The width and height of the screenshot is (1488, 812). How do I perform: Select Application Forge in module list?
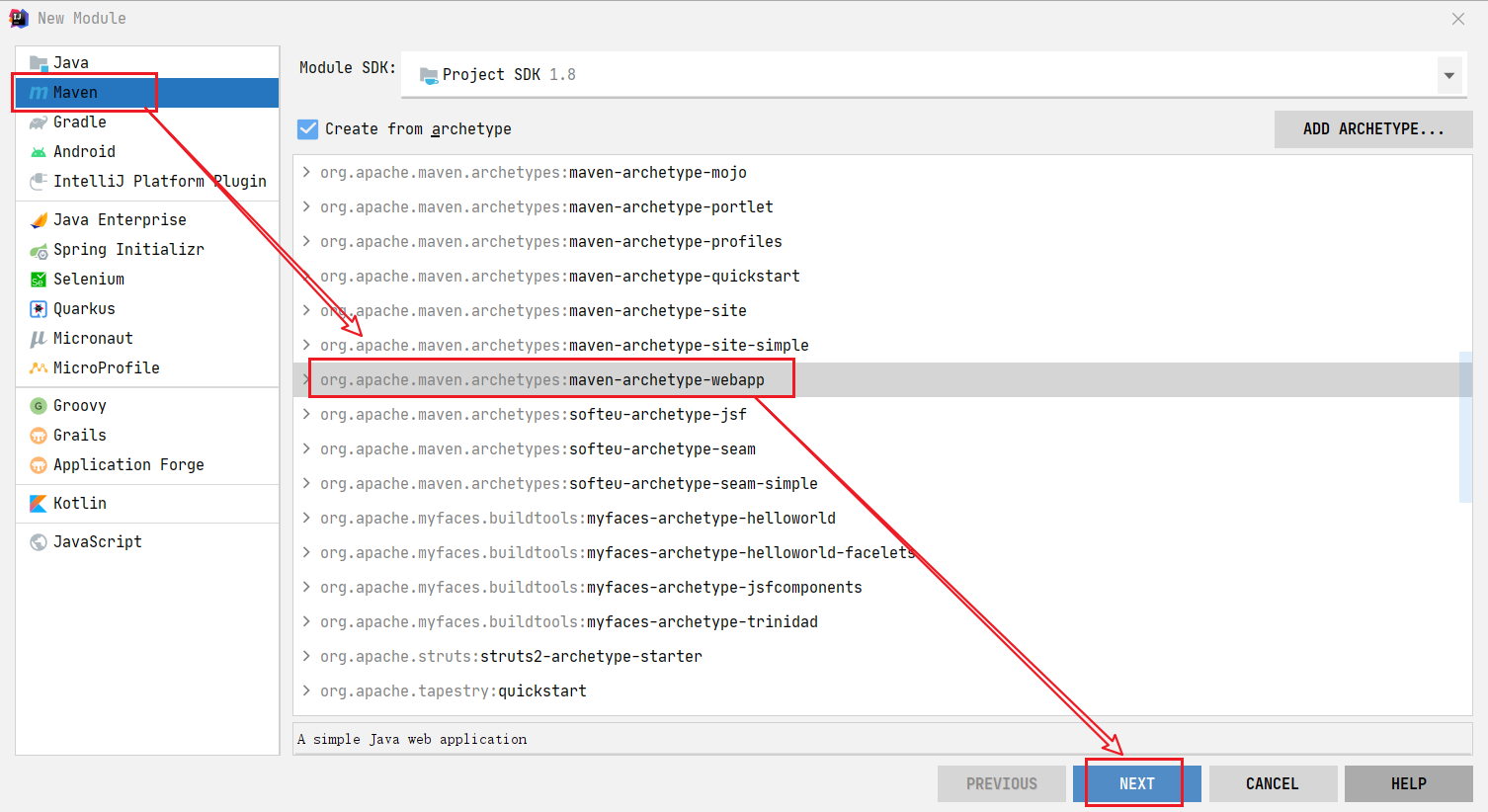(128, 465)
